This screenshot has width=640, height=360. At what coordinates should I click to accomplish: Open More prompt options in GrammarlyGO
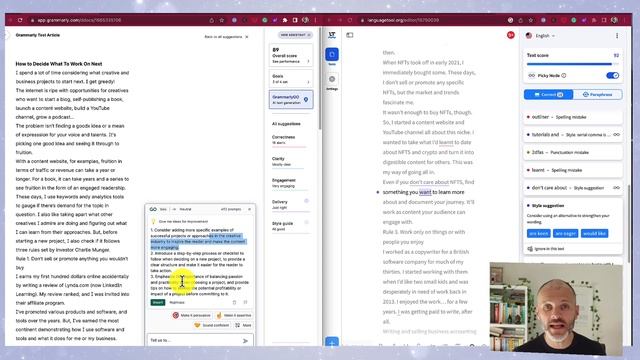coord(243,325)
